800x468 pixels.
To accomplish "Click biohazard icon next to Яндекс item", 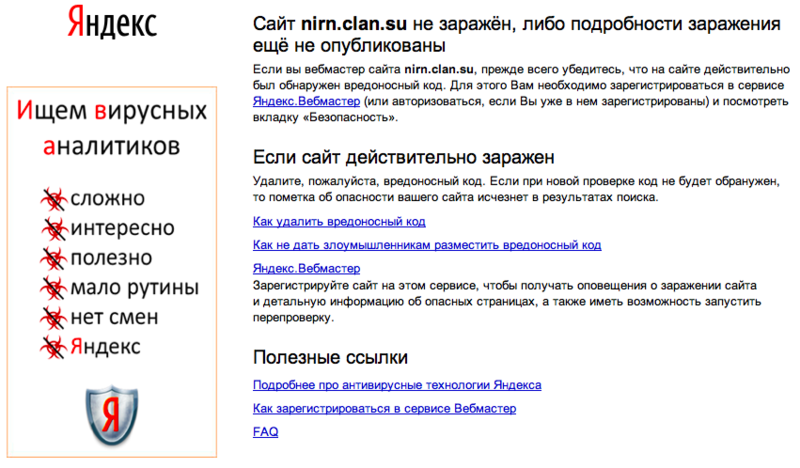I will click(54, 348).
